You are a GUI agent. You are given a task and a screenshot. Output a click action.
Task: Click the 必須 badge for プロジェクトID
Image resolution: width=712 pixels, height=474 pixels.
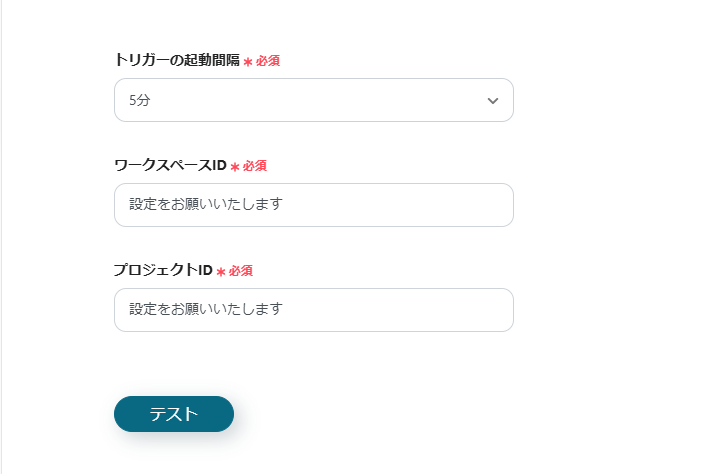pyautogui.click(x=241, y=271)
